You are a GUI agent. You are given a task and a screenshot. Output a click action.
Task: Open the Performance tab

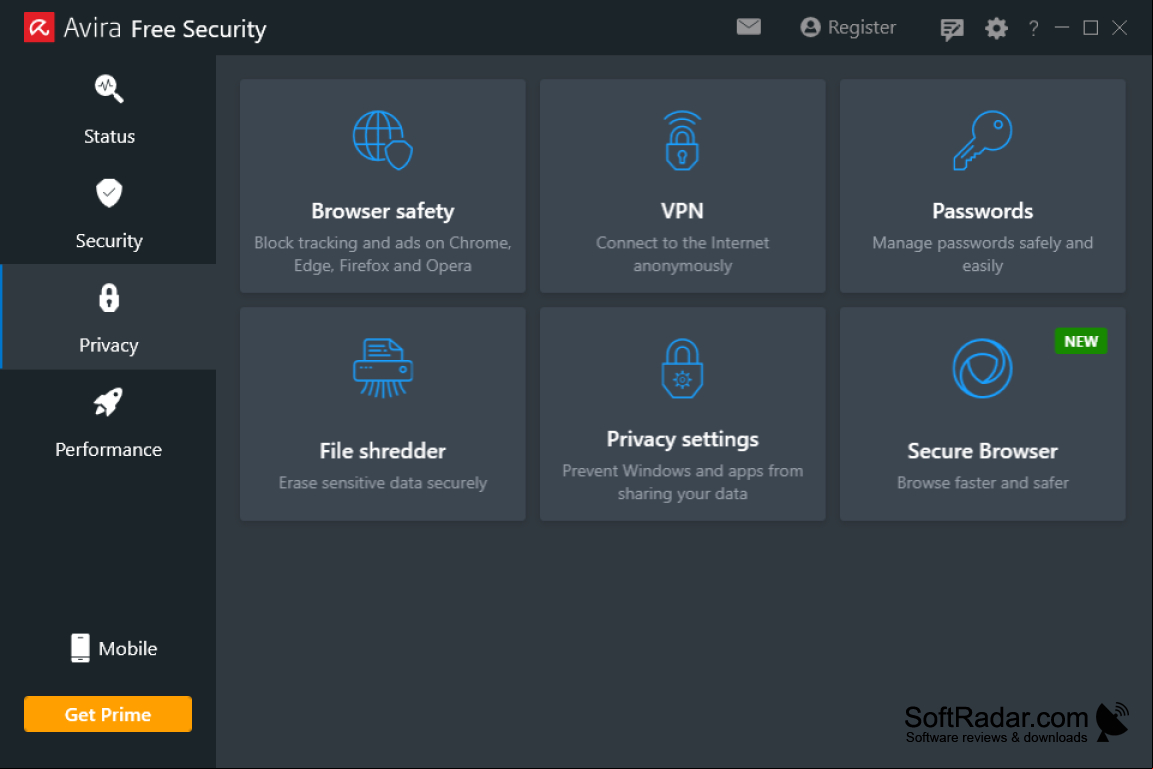tap(109, 421)
